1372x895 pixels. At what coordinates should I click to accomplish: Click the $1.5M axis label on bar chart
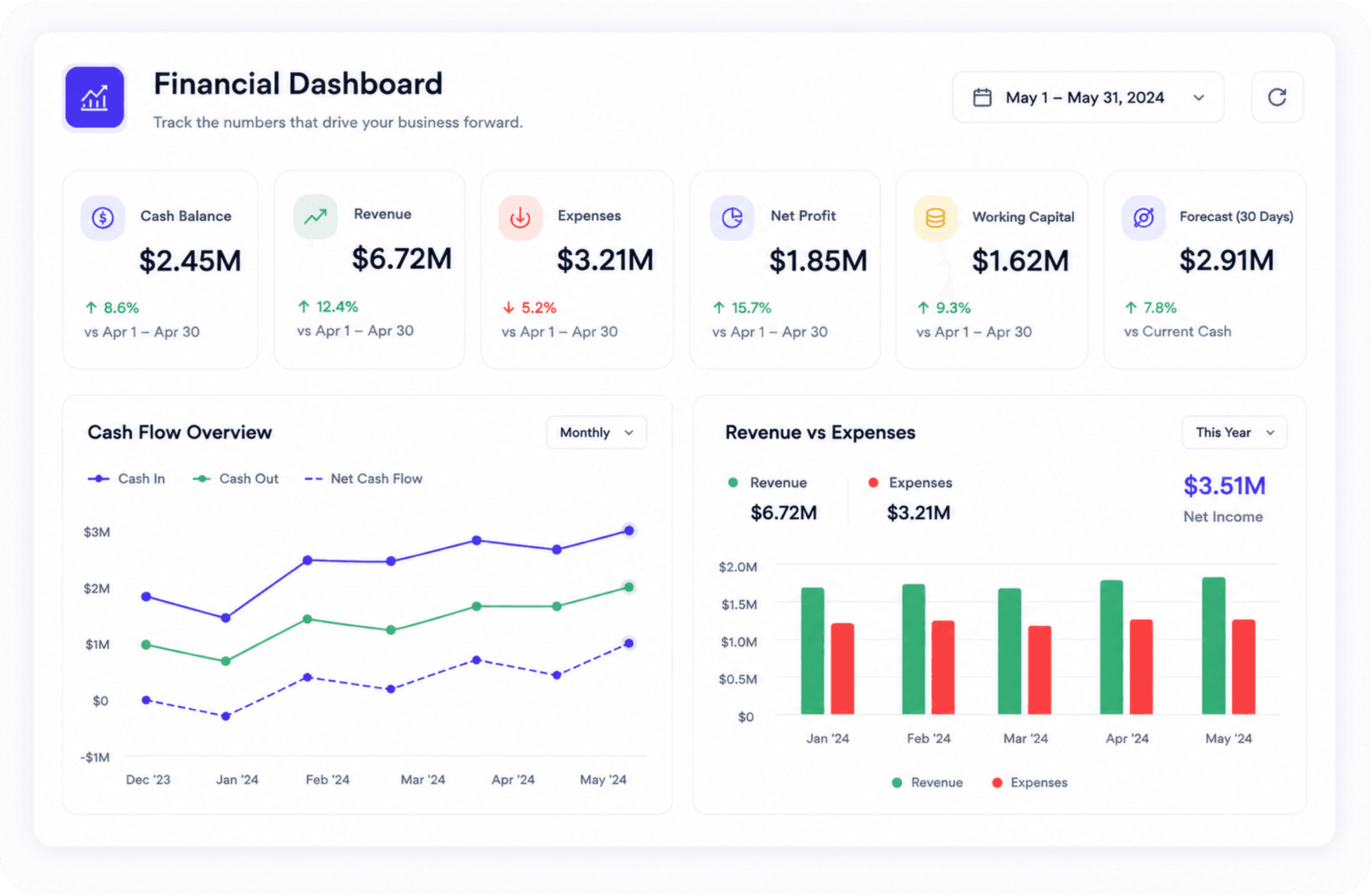[739, 605]
